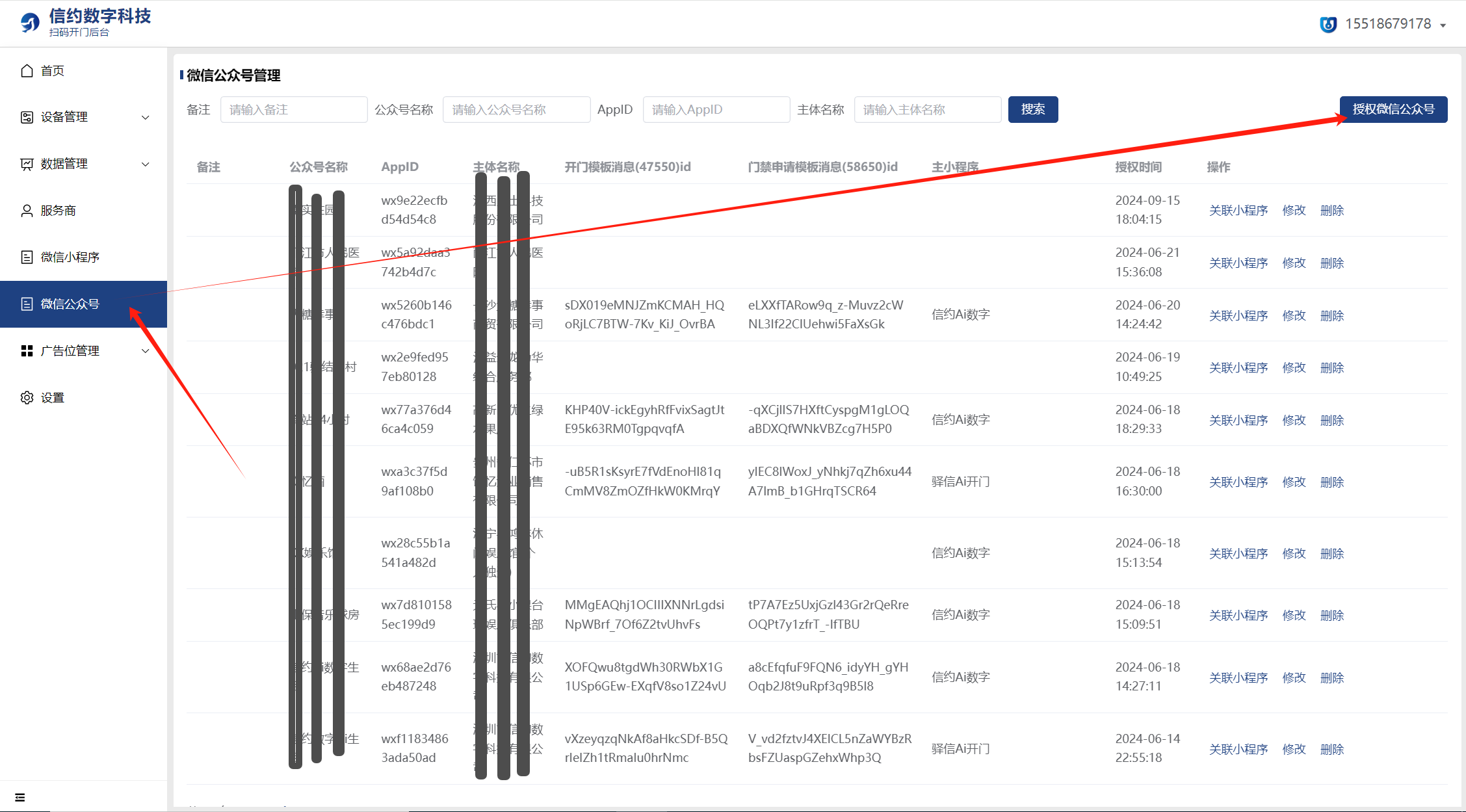Expand the 设备管理 submenu chevron
The width and height of the screenshot is (1466, 812).
[146, 118]
